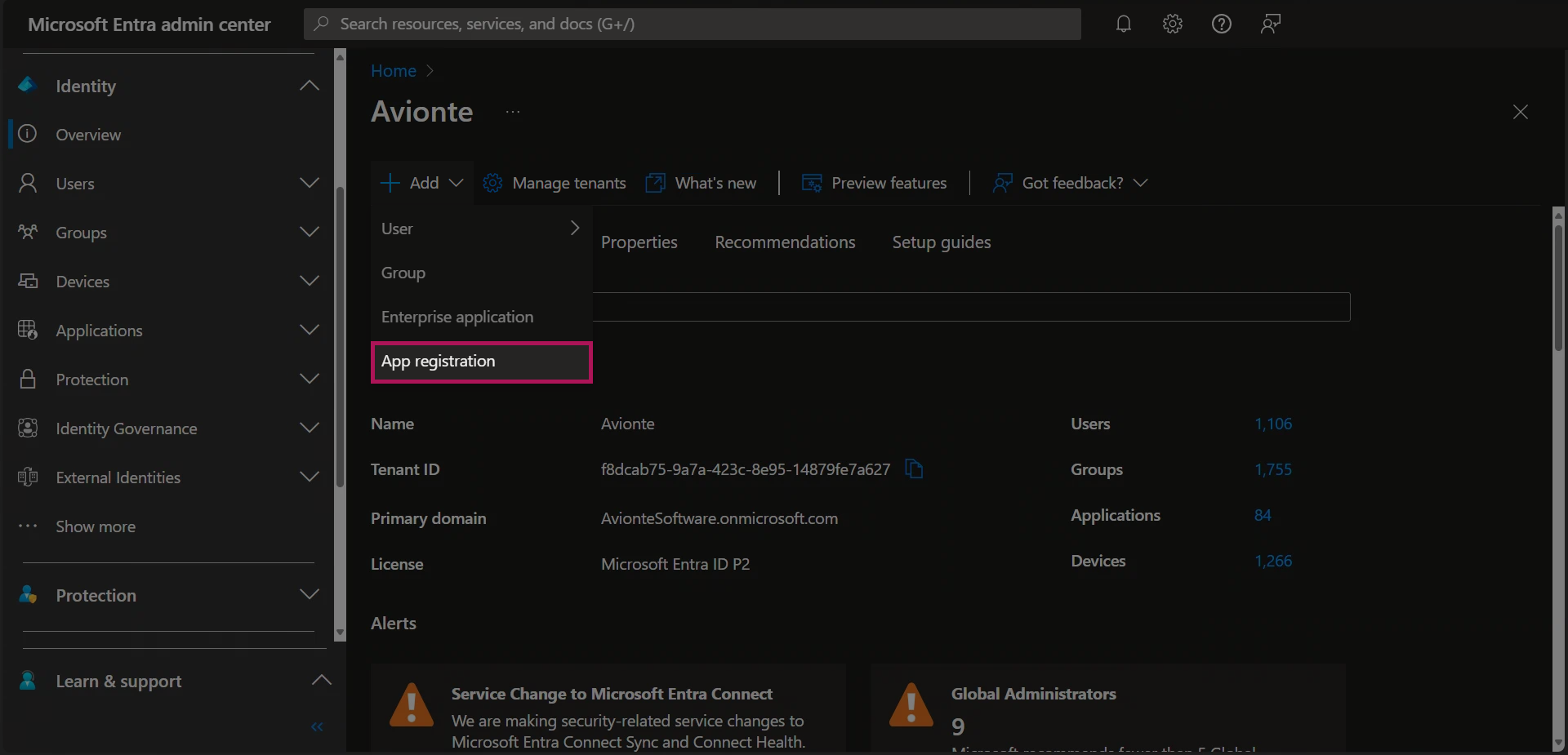Open the feedback icon in top bar
Viewport: 1568px width, 755px height.
point(1270,24)
